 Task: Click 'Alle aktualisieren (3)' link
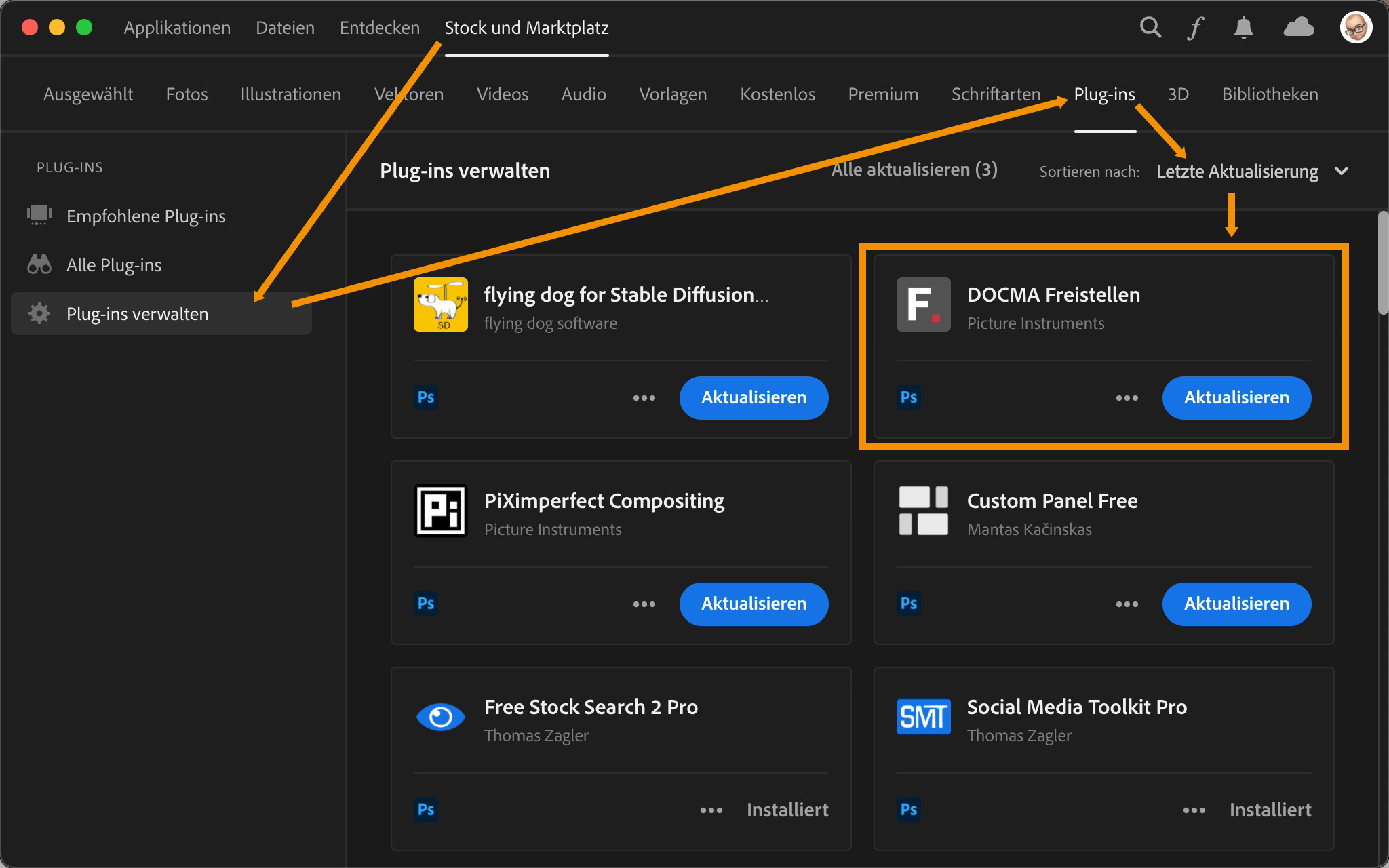[914, 170]
